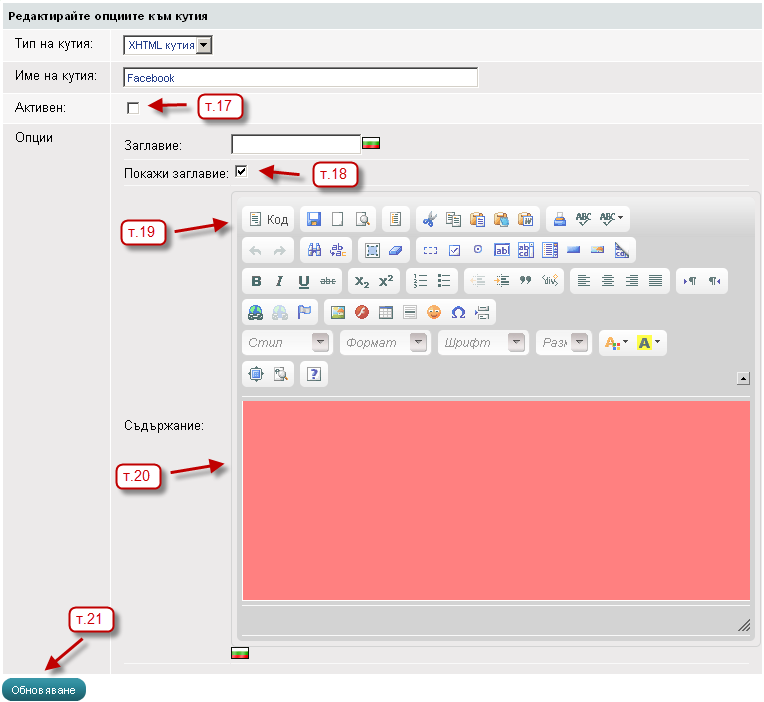Click the Bold formatting icon
764x702 pixels.
click(x=257, y=282)
